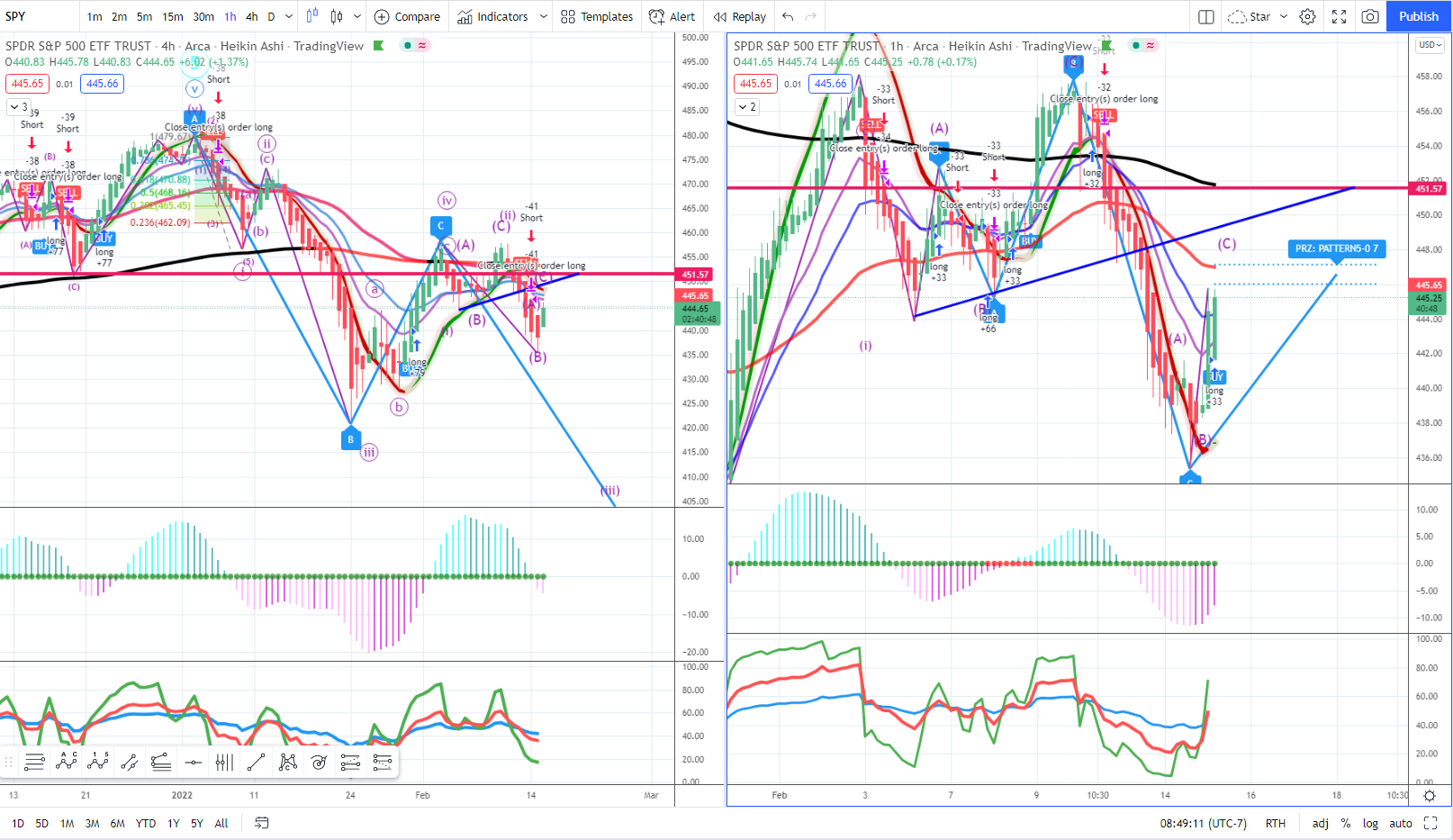The image size is (1453, 840).
Task: Click the hollow candles chart type icon
Action: [x=337, y=16]
